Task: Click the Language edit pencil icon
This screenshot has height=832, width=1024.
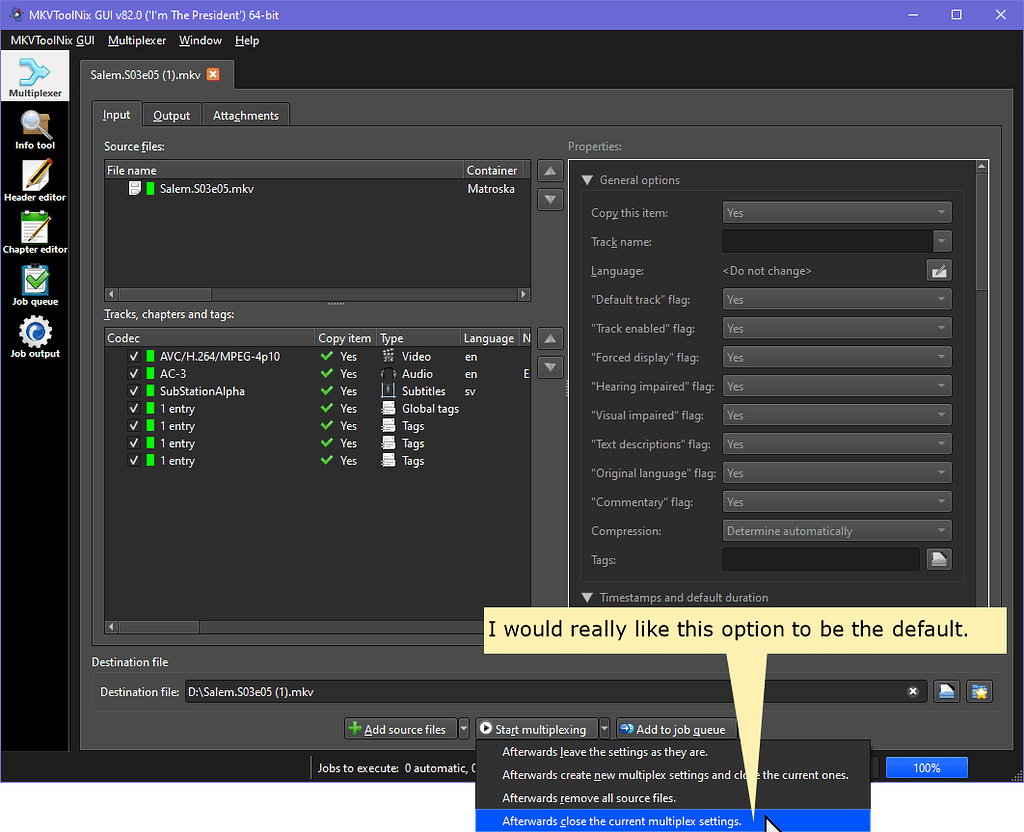Action: pyautogui.click(x=938, y=270)
